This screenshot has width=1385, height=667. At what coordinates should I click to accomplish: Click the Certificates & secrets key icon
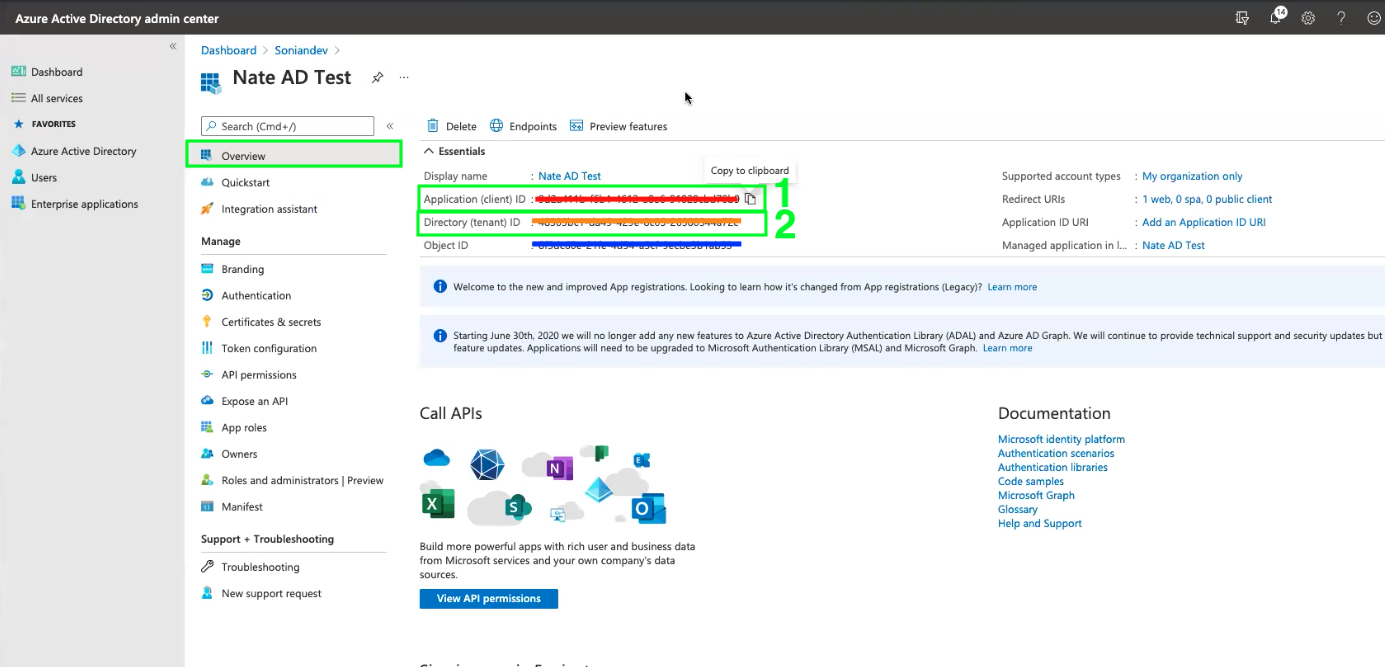tap(207, 322)
